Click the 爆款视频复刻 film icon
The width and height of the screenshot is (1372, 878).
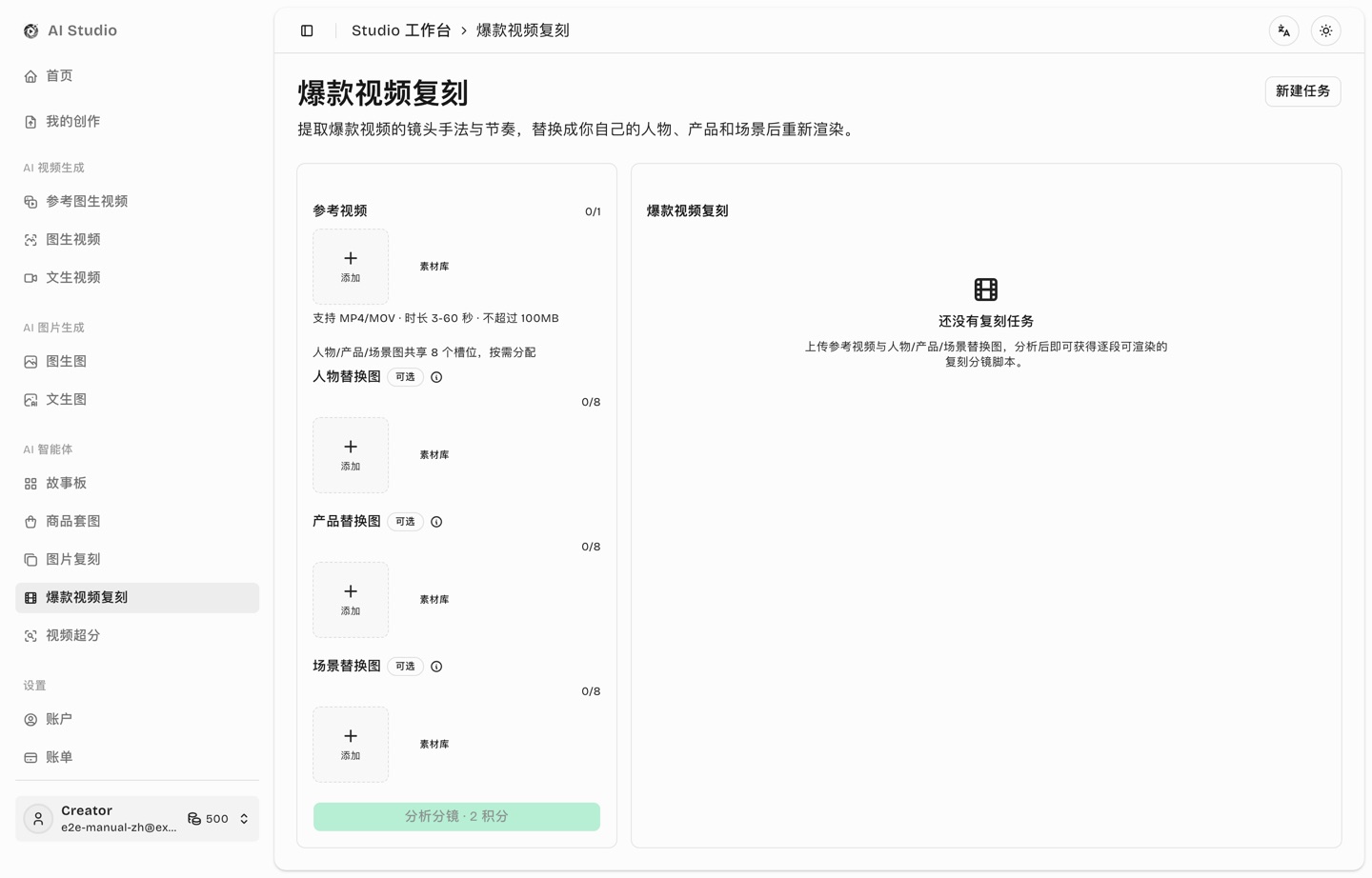coord(30,598)
